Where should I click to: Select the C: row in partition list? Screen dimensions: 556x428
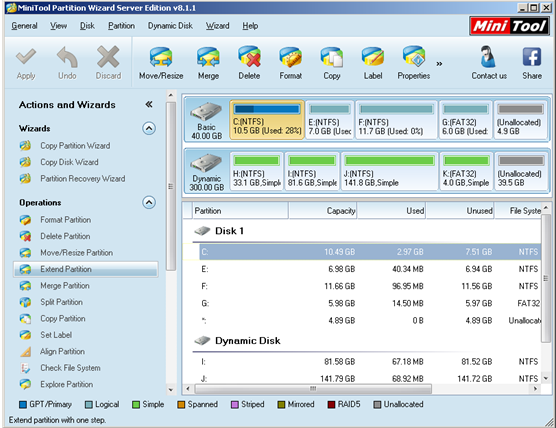[370, 252]
